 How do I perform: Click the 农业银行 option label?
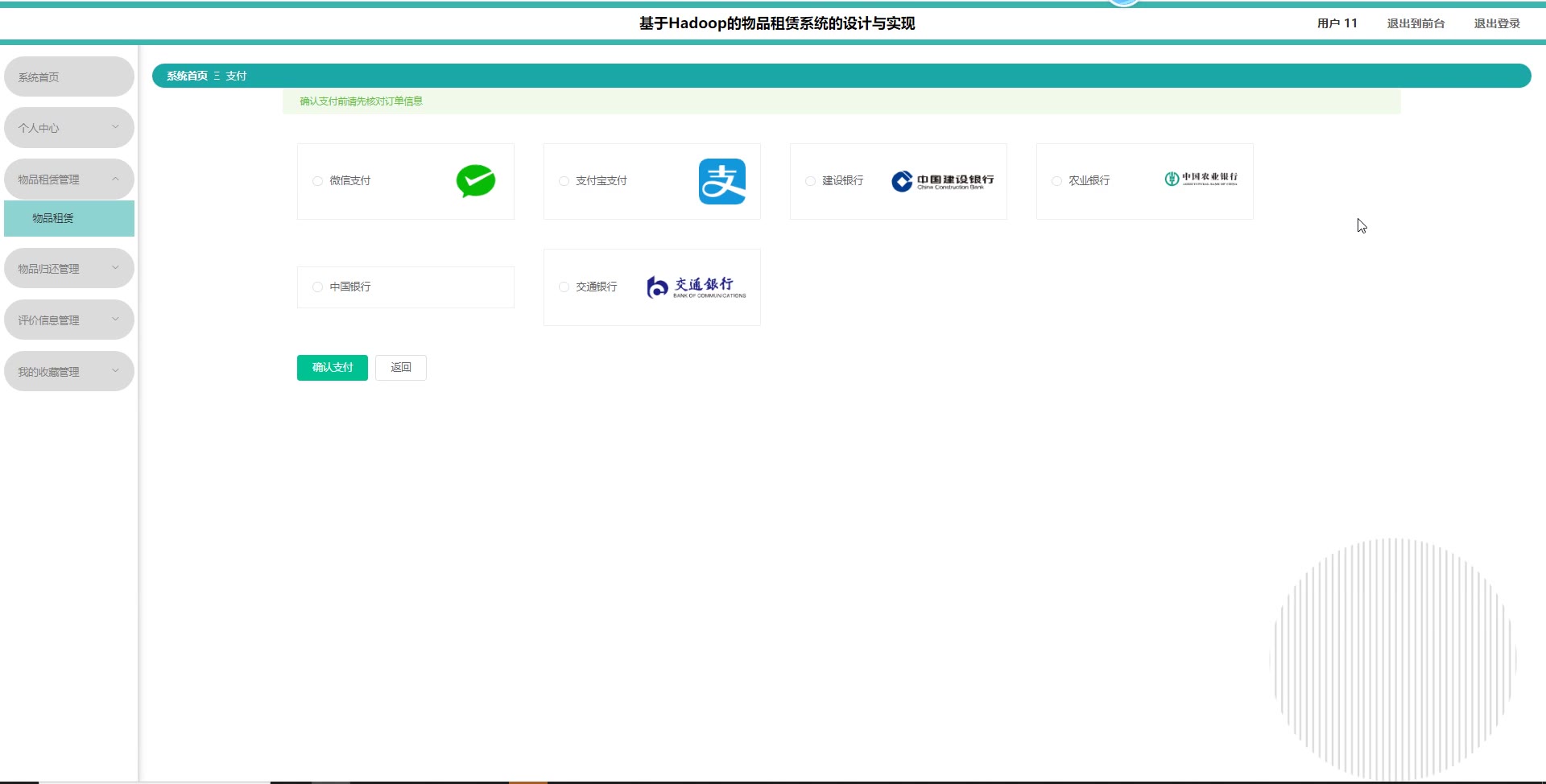(x=1089, y=181)
